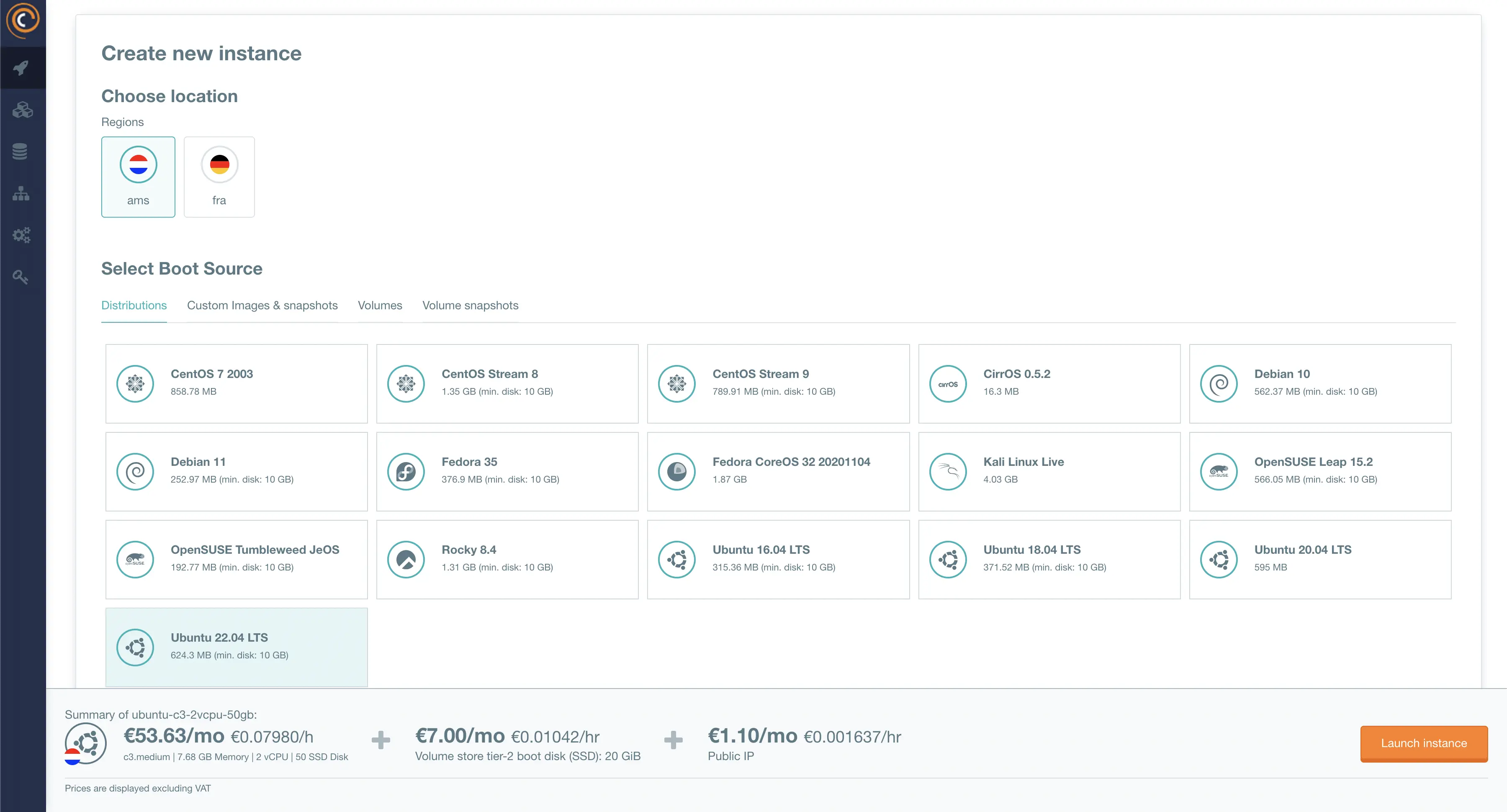1507x812 pixels.
Task: Click the Prices are displayed excluding VAT note
Action: (137, 788)
